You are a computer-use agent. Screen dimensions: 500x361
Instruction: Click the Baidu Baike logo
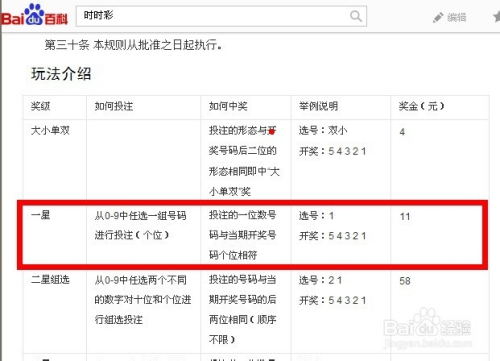(34, 15)
